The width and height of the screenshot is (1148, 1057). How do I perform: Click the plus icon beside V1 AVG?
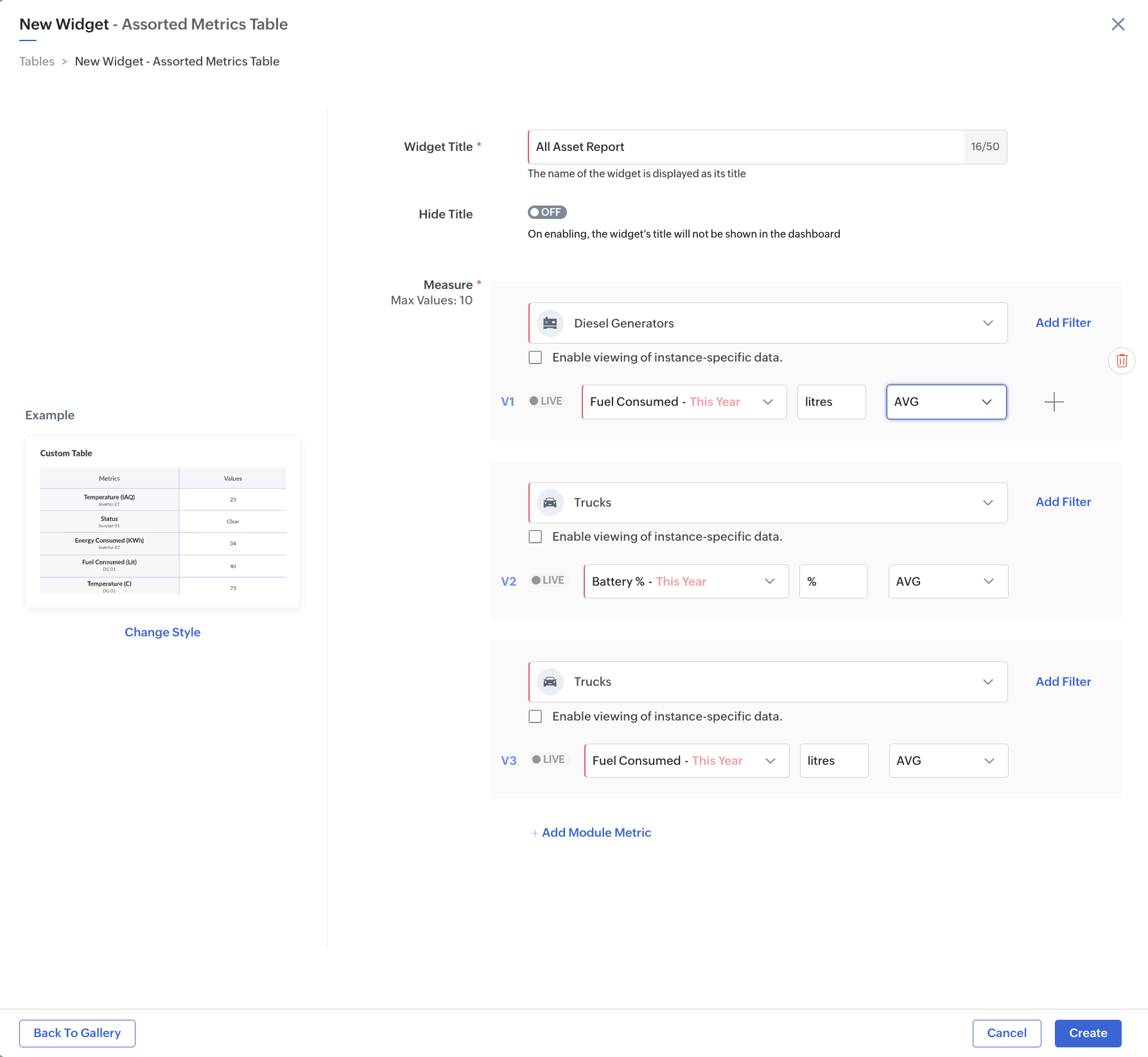point(1054,402)
